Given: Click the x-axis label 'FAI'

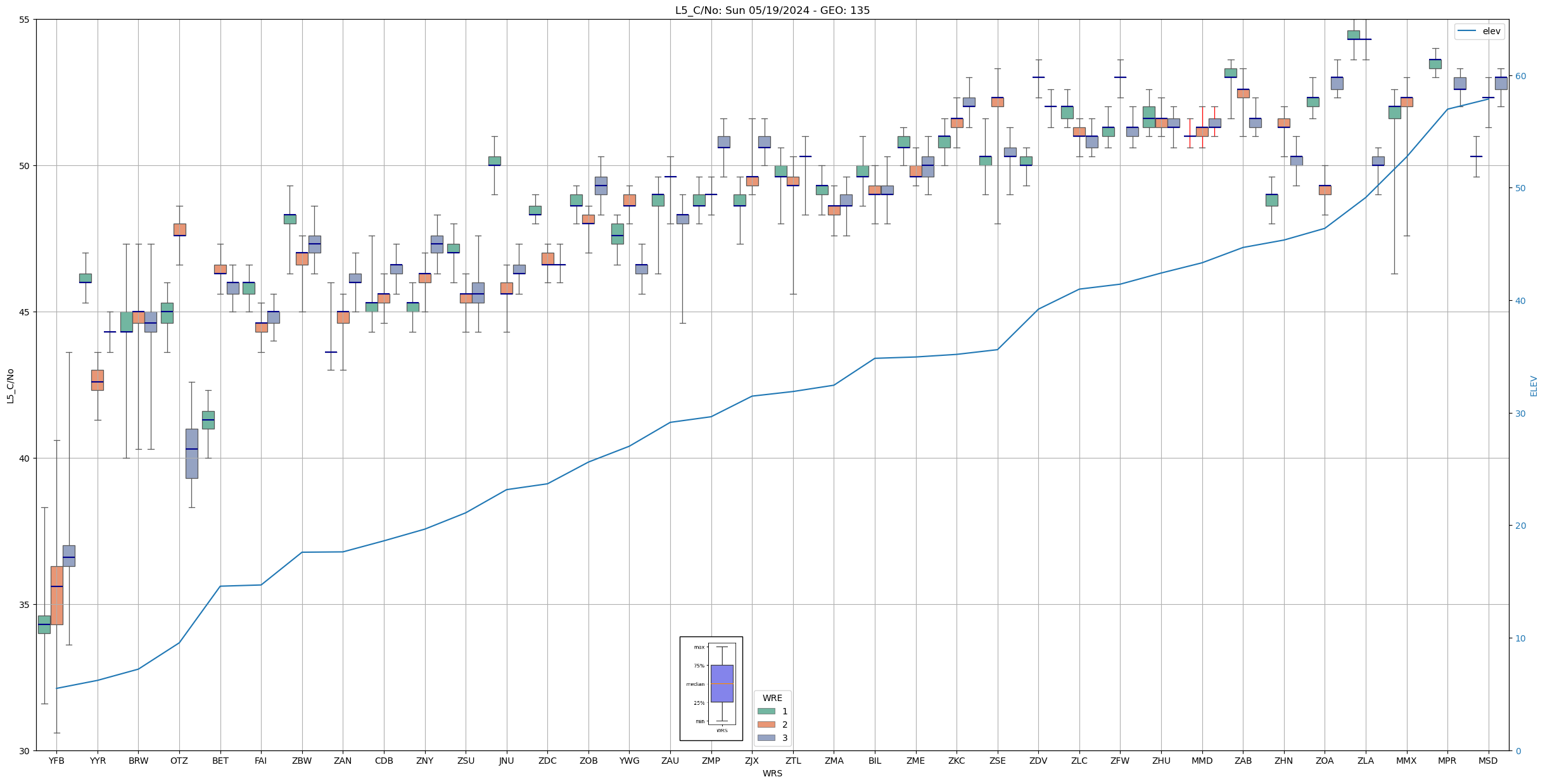Looking at the screenshot, I should [261, 761].
